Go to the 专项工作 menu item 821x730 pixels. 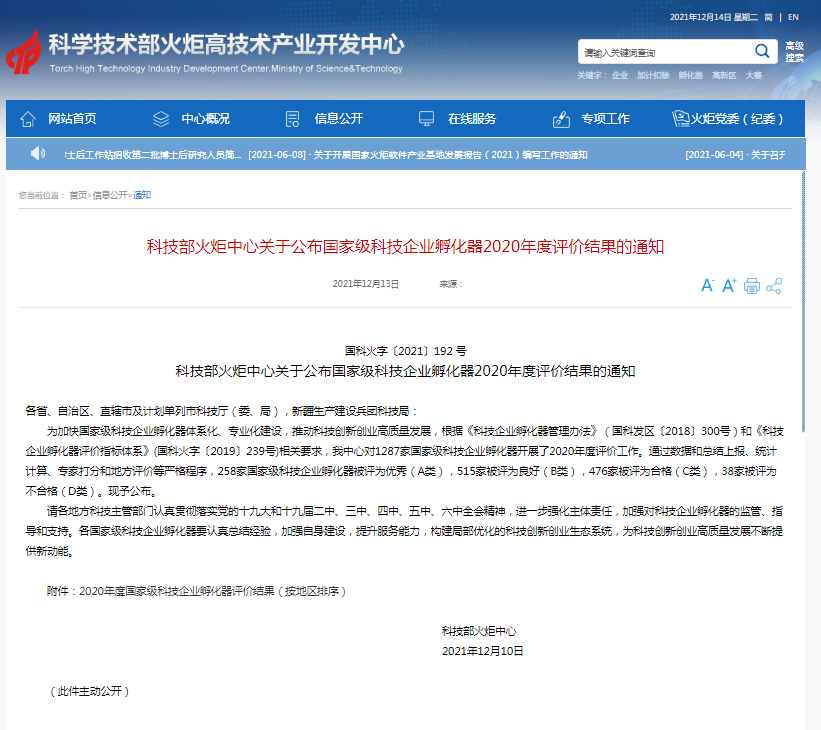point(605,119)
